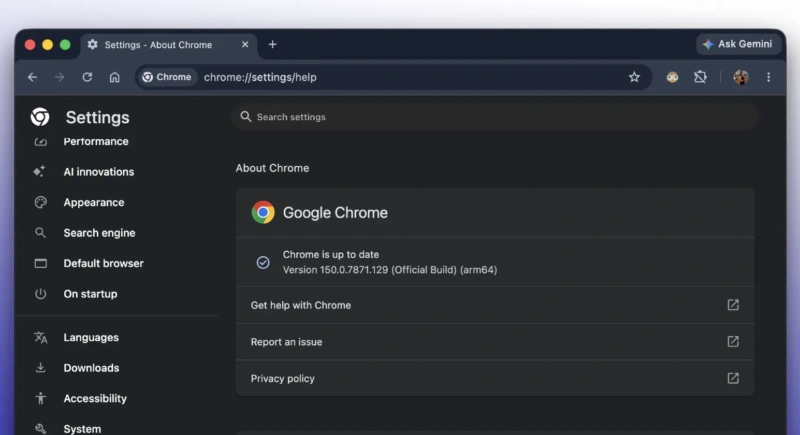Click Report an issue row
The width and height of the screenshot is (800, 435).
point(494,342)
